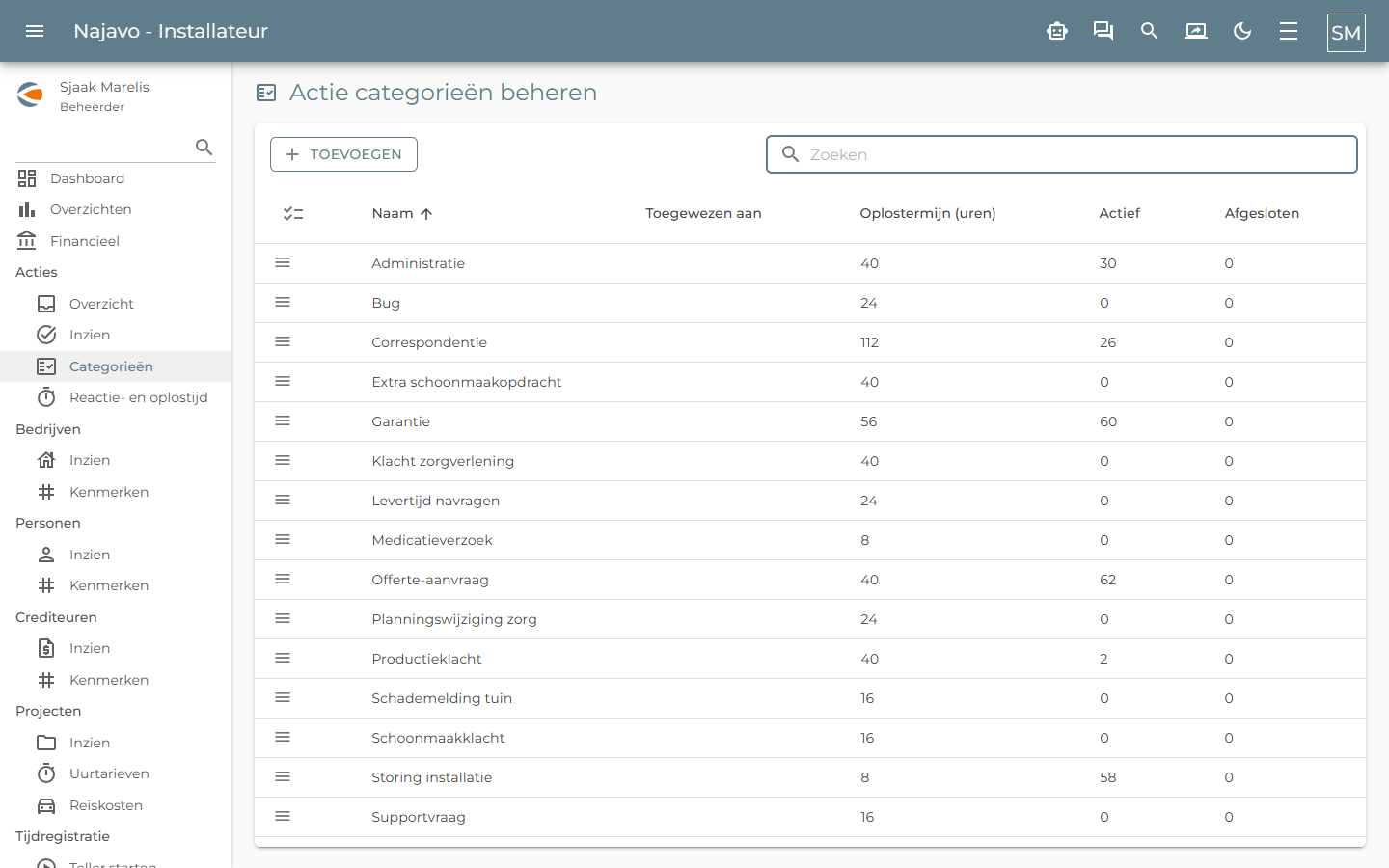
Task: Toggle dark mode moon icon
Action: coord(1242,31)
